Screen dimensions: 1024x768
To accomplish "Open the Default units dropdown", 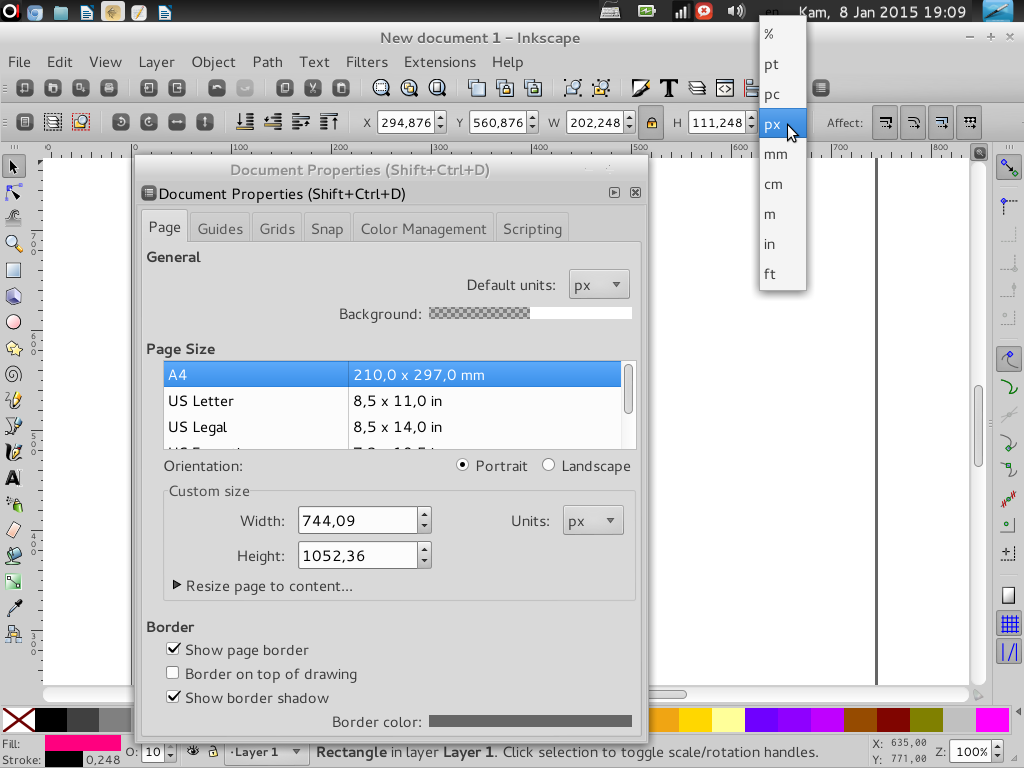I will (x=598, y=284).
